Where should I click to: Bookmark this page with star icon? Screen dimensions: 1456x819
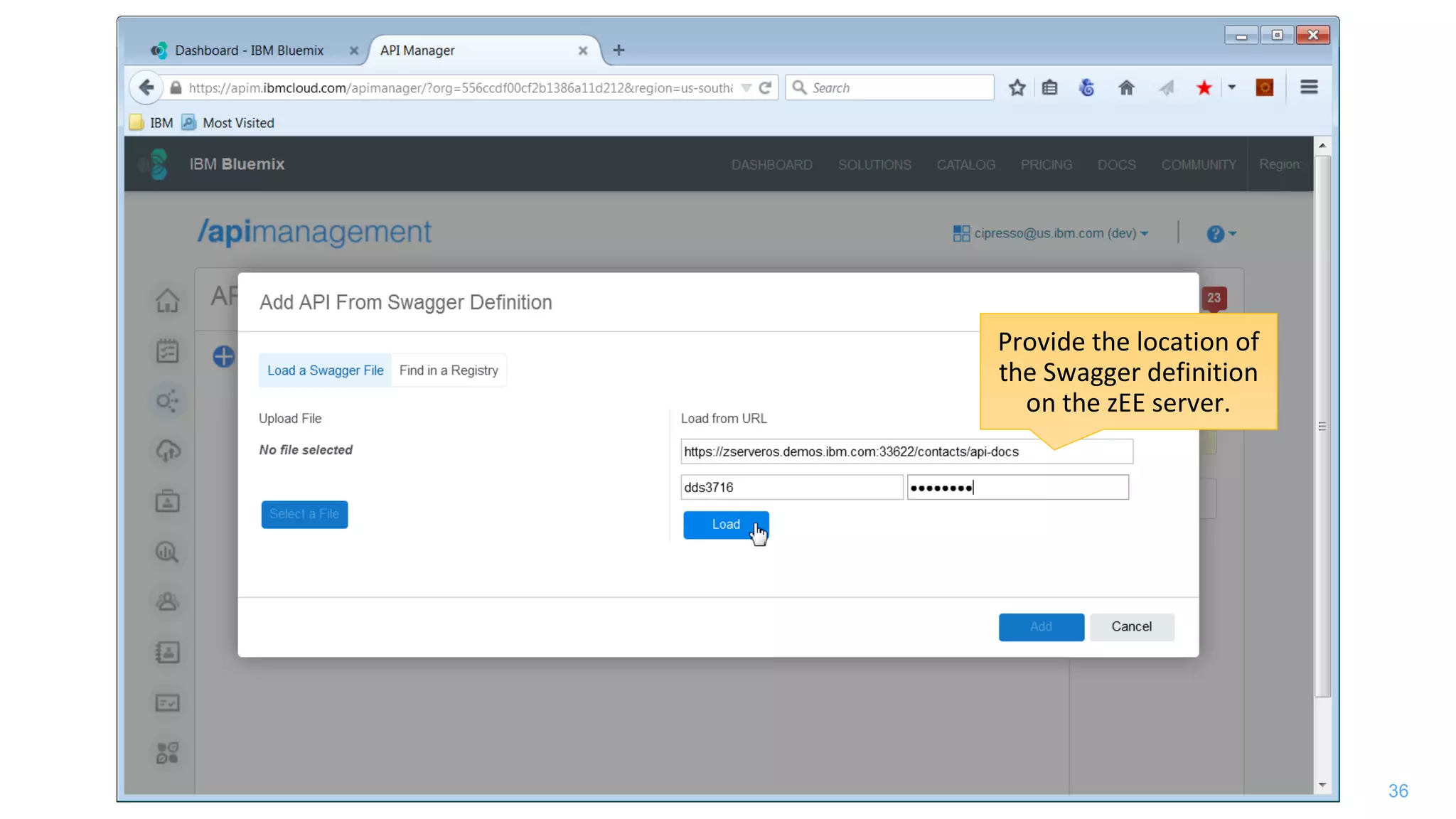click(x=1017, y=87)
